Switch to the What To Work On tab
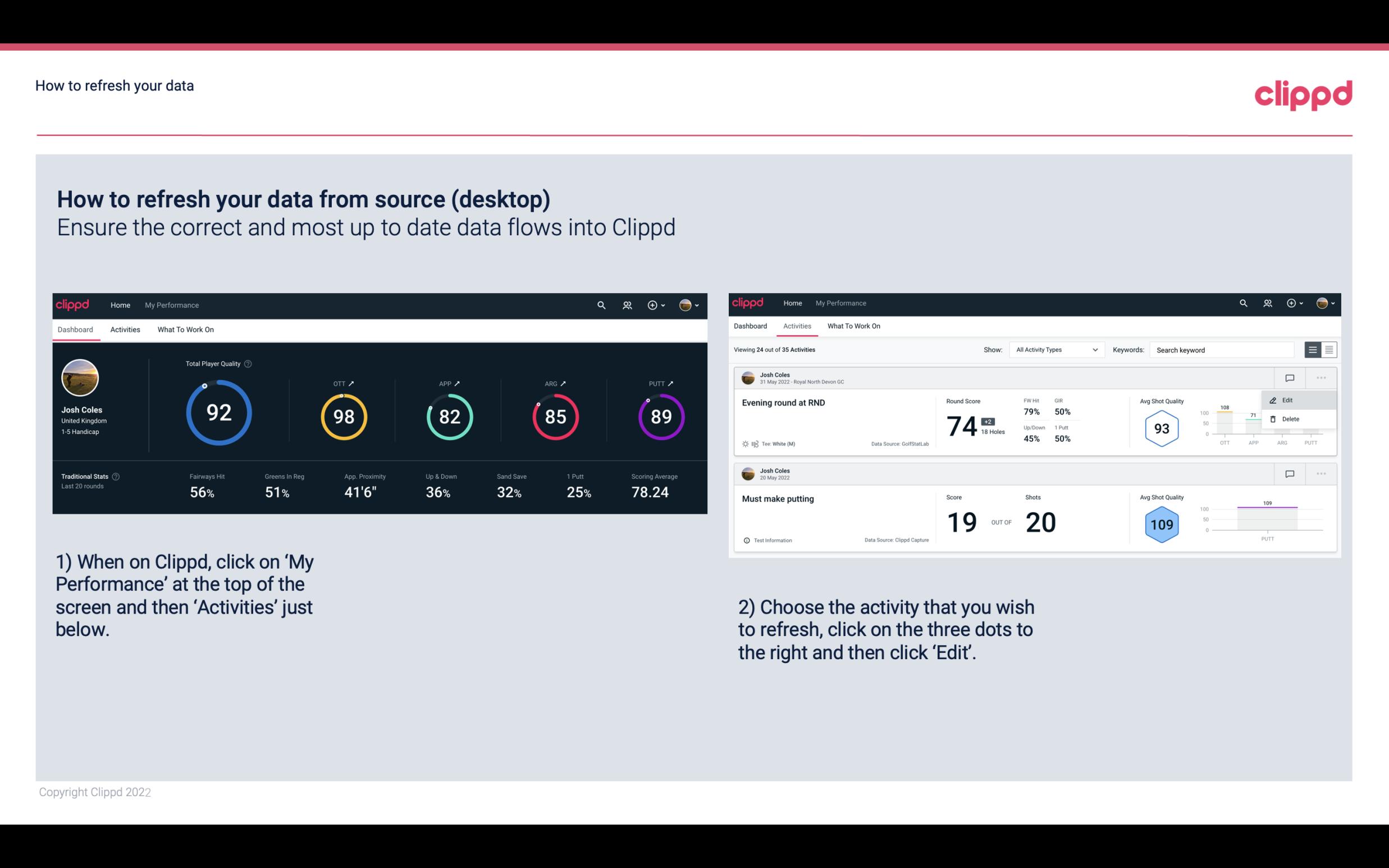The width and height of the screenshot is (1389, 868). click(185, 329)
